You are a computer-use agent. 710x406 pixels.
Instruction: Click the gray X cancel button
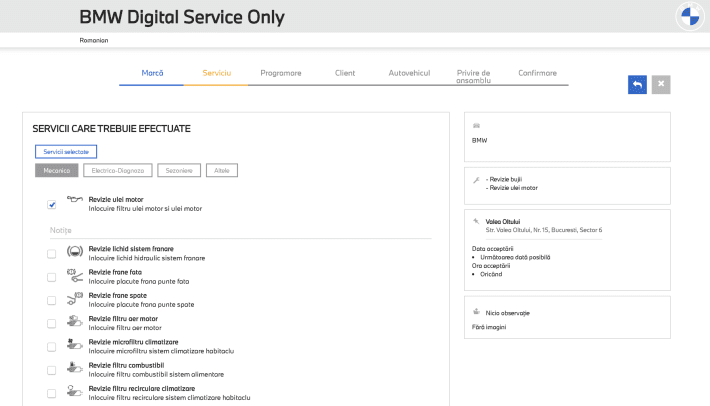[659, 87]
